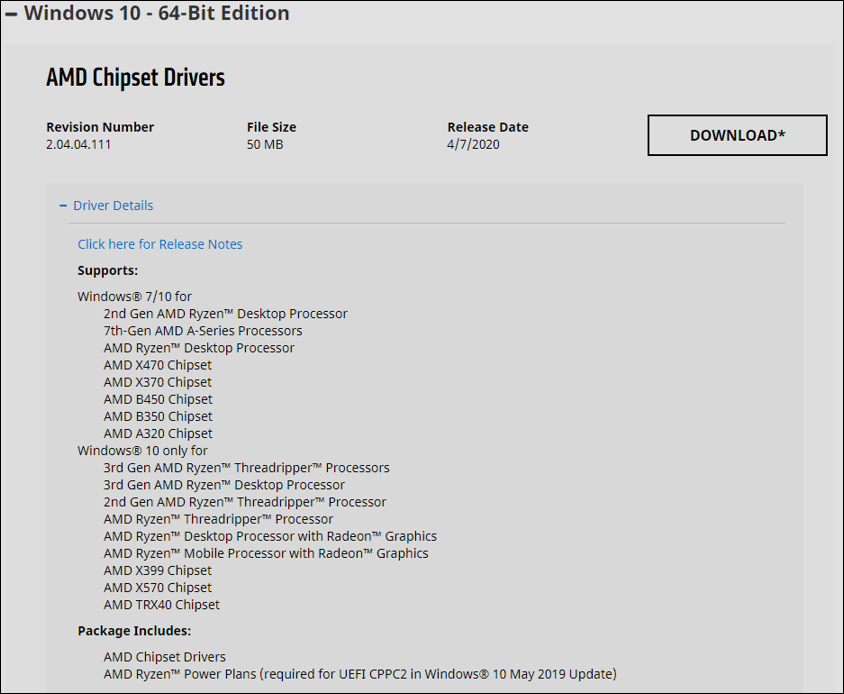The image size is (844, 694).
Task: Click the AMD X570 Chipset entry
Action: tap(158, 588)
